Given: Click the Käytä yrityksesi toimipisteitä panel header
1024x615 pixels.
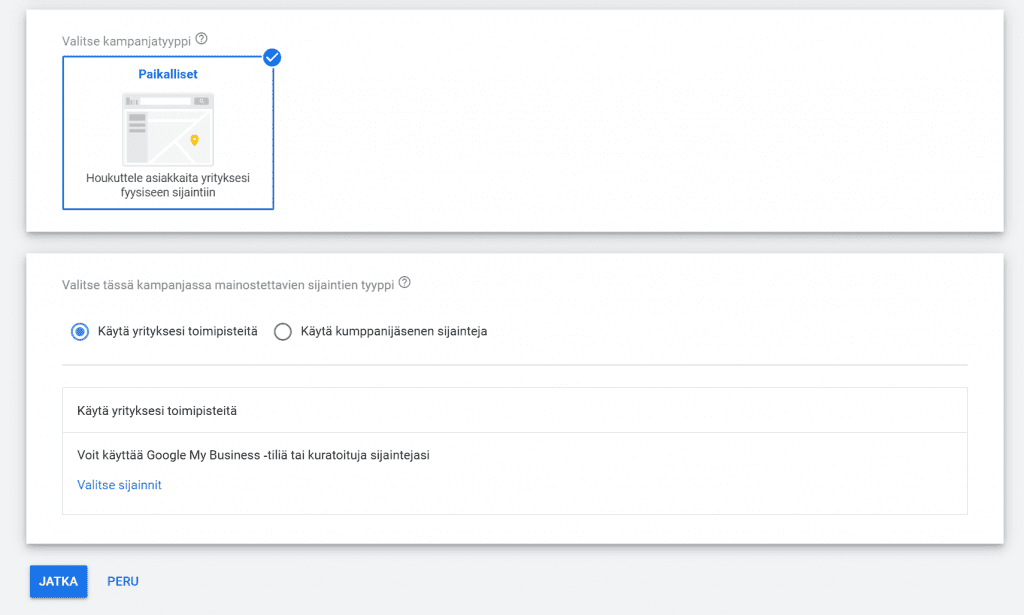Looking at the screenshot, I should coord(157,410).
